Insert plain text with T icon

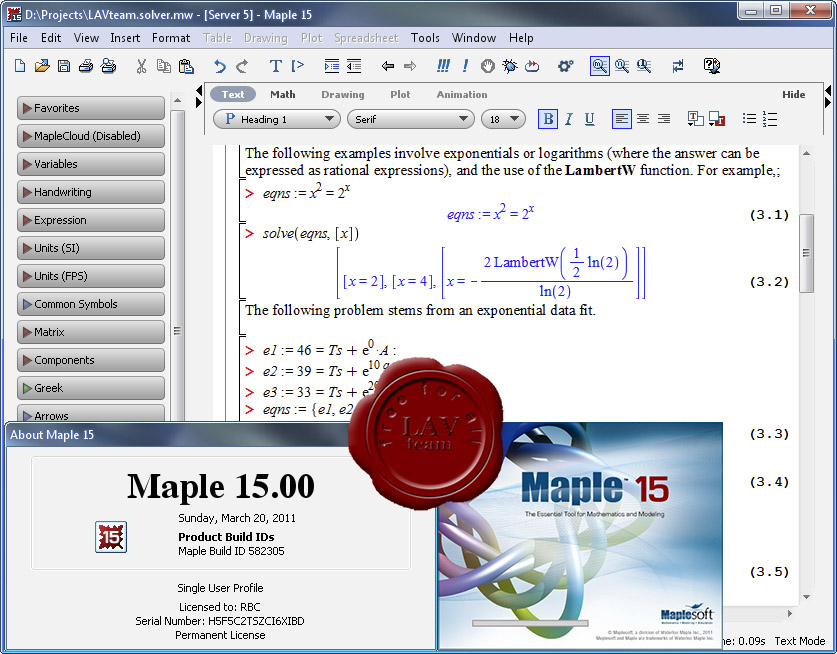[275, 66]
